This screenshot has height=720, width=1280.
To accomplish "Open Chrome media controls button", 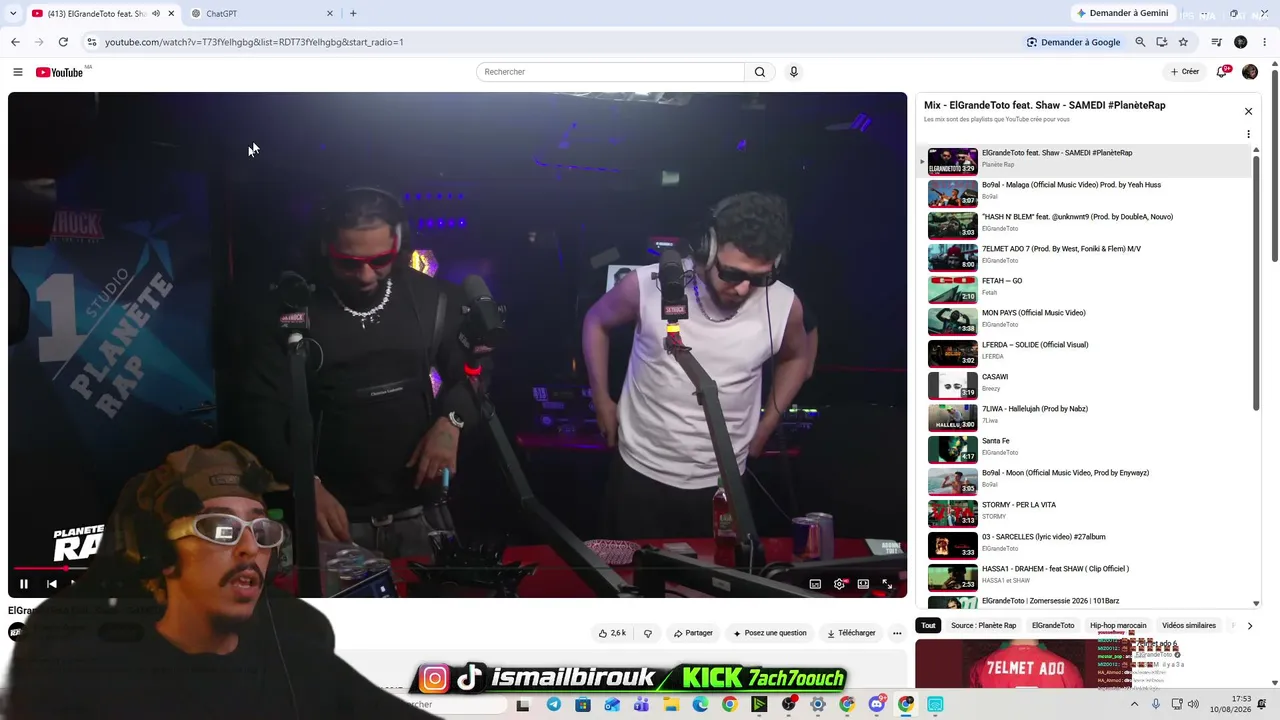I will pyautogui.click(x=1216, y=42).
